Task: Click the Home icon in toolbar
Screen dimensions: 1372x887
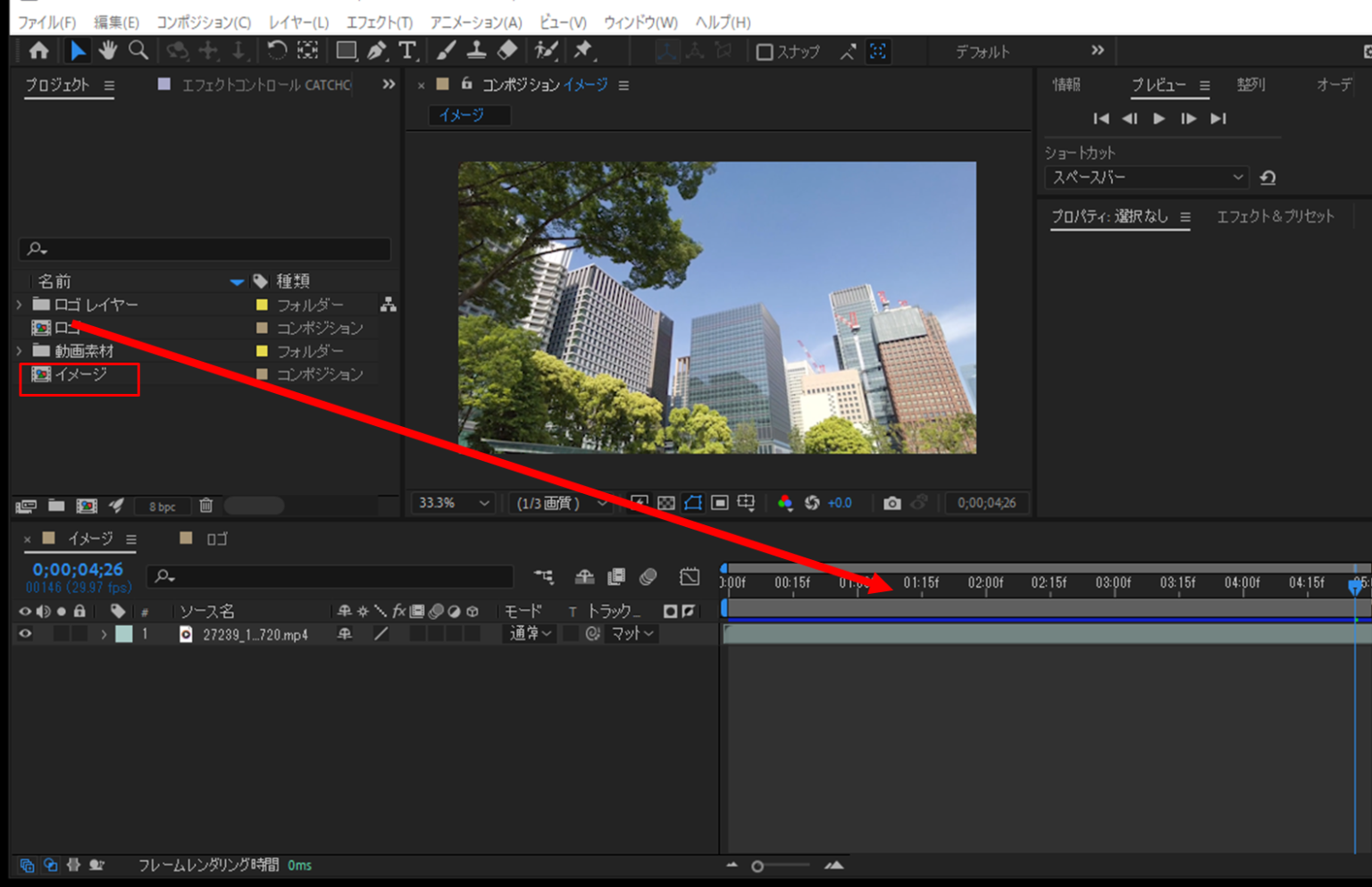Action: point(38,51)
